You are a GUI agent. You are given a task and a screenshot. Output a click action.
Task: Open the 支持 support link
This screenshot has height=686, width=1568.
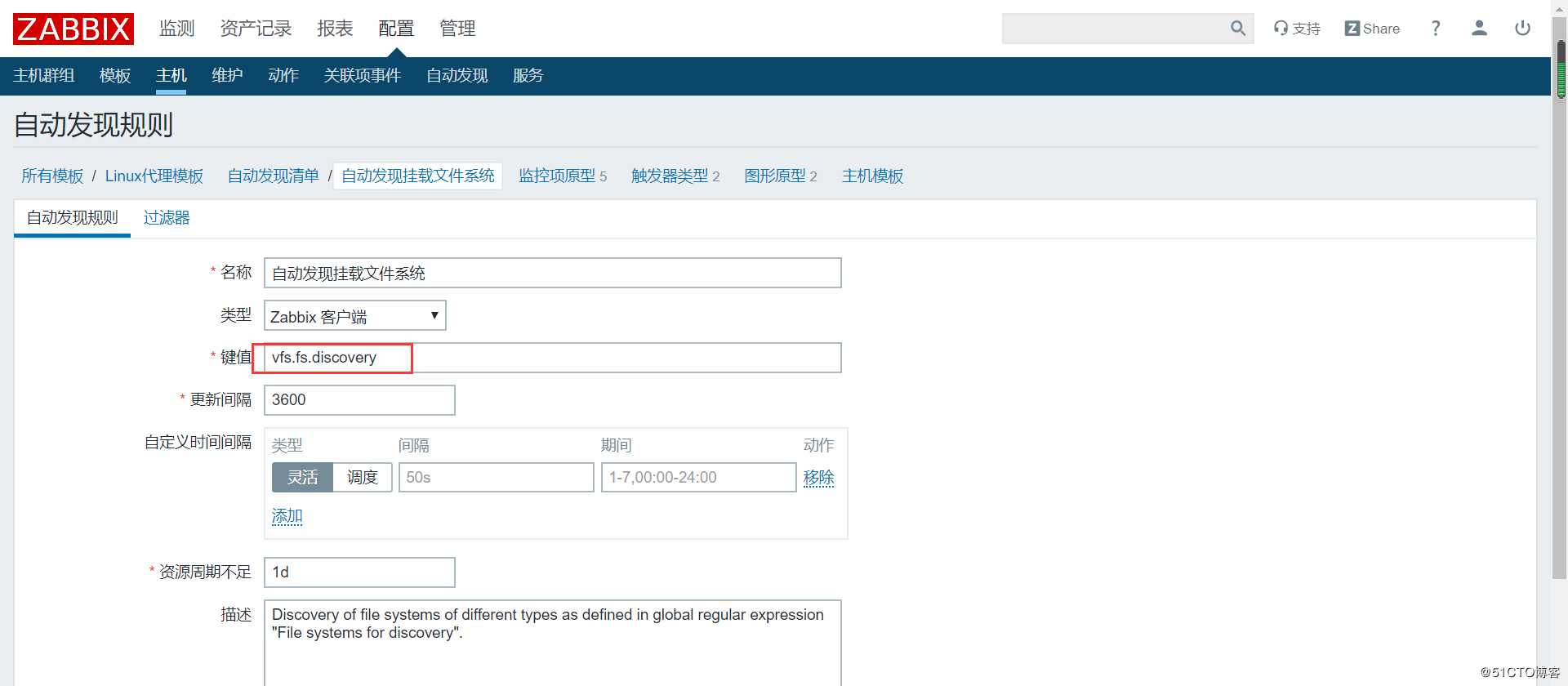pos(1297,29)
